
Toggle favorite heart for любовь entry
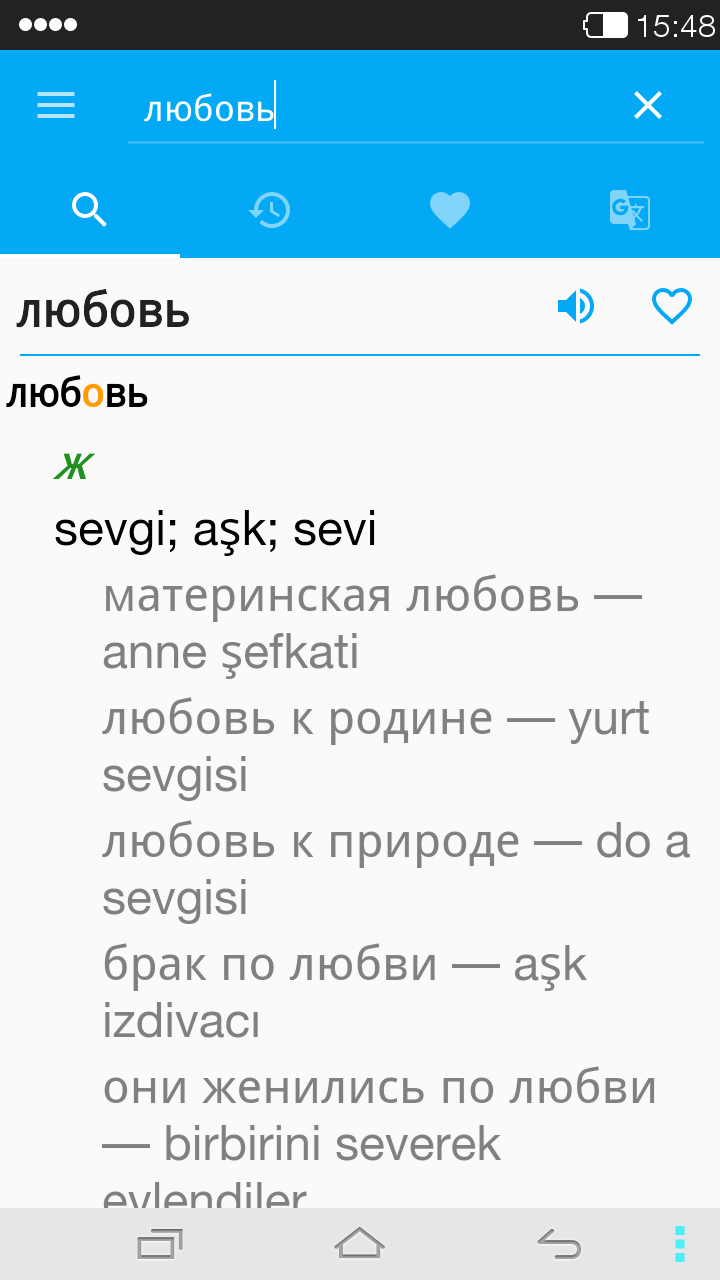[x=672, y=306]
